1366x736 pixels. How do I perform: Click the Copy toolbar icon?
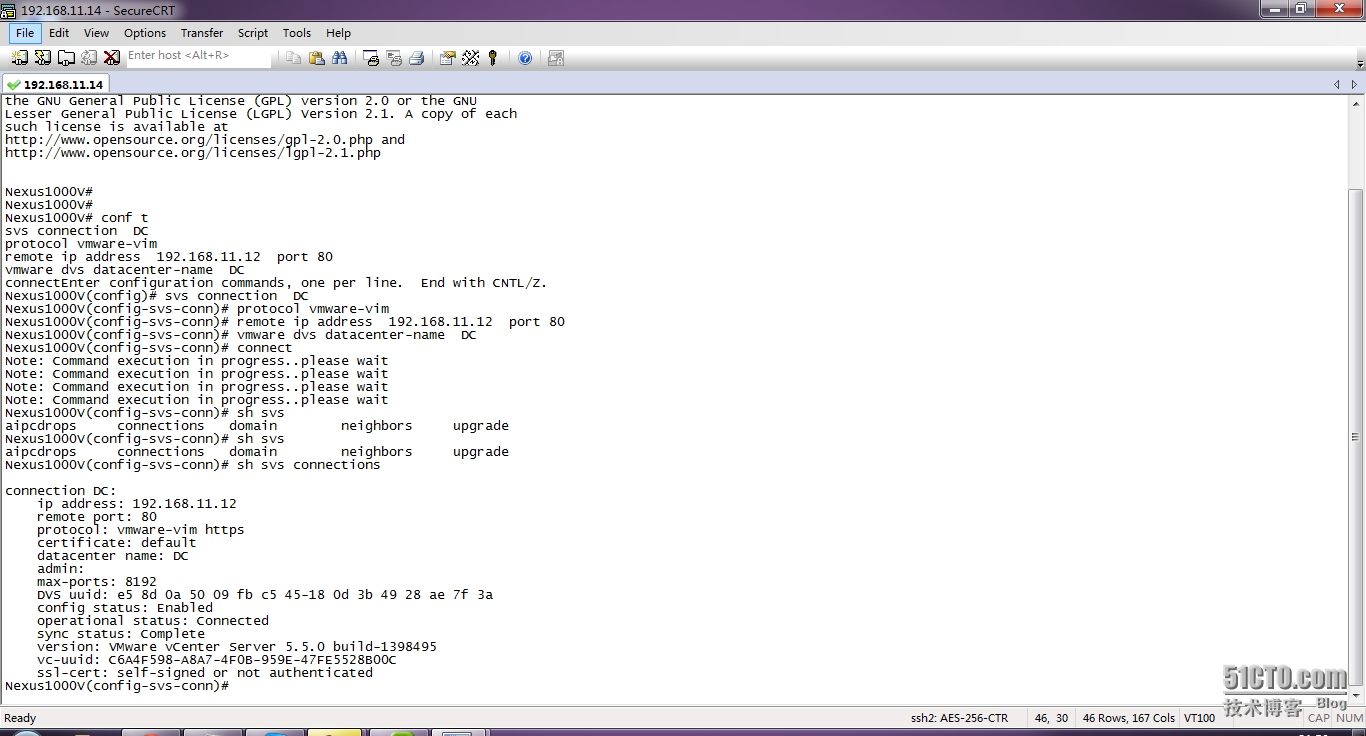[294, 58]
